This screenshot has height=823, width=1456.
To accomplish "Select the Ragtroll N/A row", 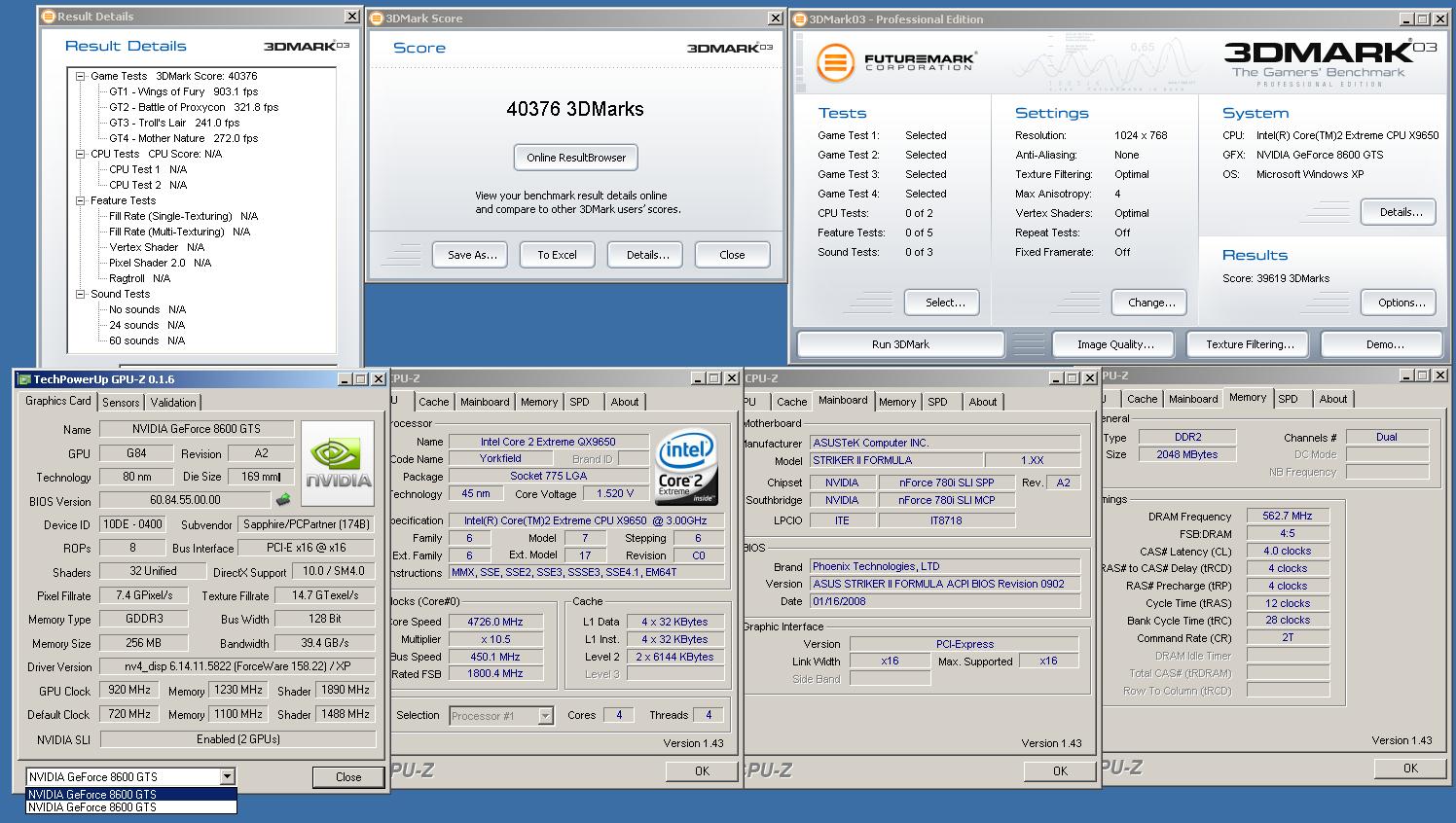I will pyautogui.click(x=139, y=278).
